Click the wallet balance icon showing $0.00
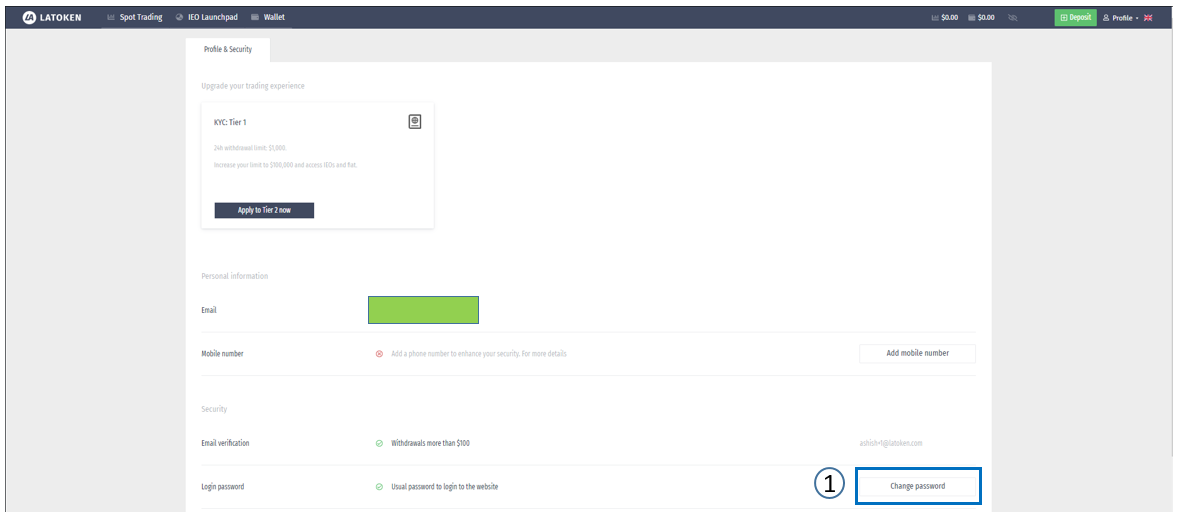The height and width of the screenshot is (528, 1183). pos(972,18)
